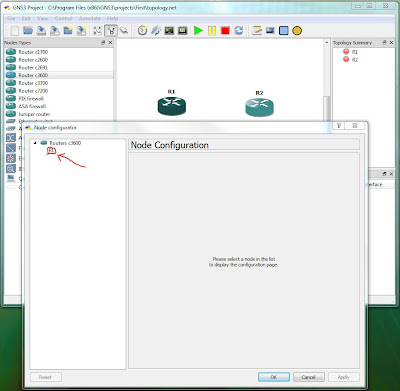Click the Save topology toolbar icon
400x391 pixels.
tap(41, 31)
